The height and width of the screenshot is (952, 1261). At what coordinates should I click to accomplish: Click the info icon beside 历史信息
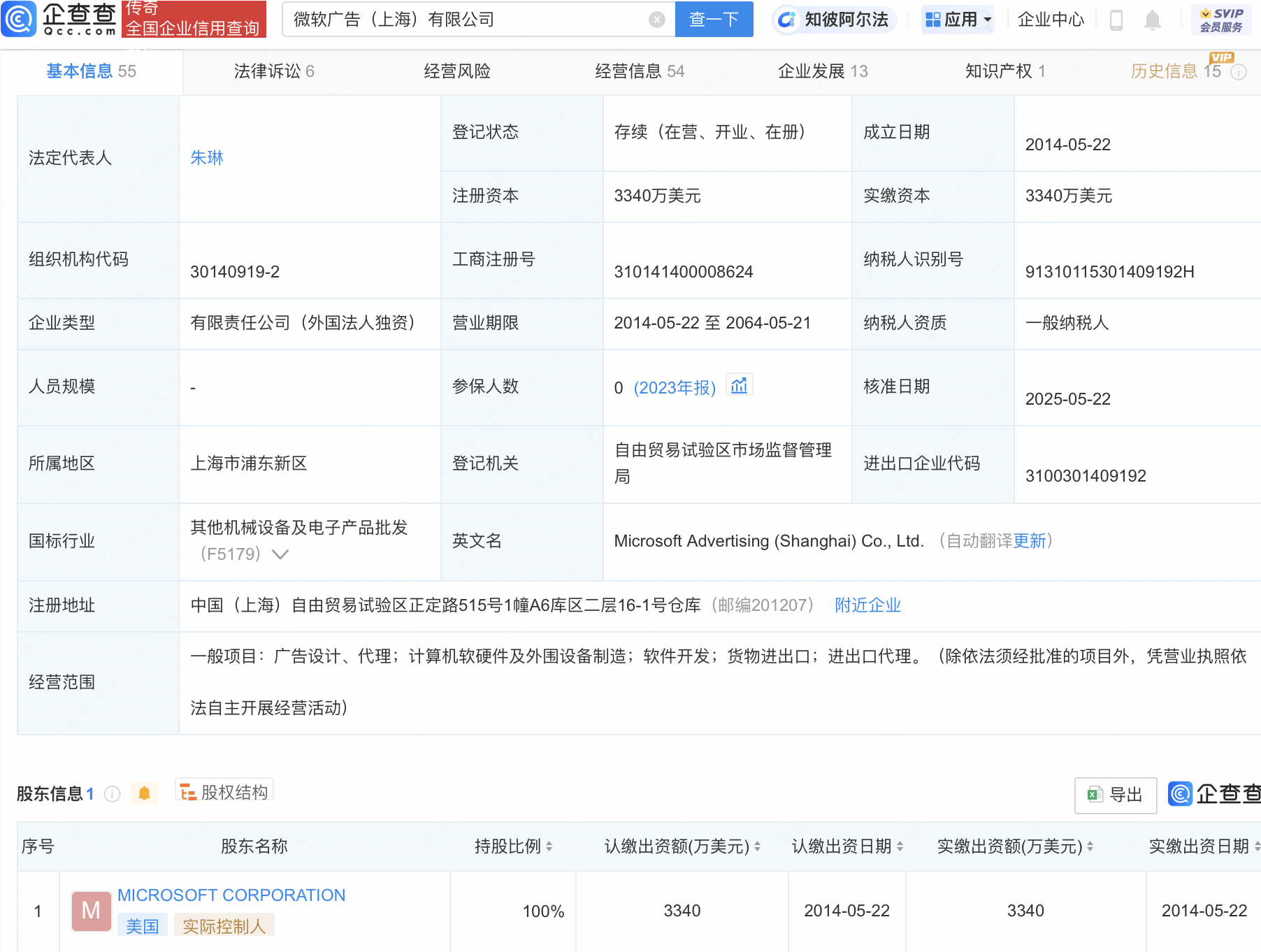click(x=1239, y=72)
